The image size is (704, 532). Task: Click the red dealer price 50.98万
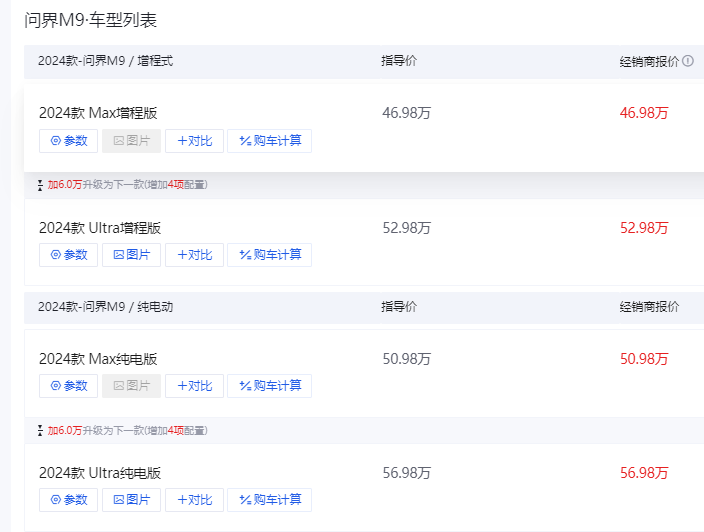pyautogui.click(x=644, y=359)
